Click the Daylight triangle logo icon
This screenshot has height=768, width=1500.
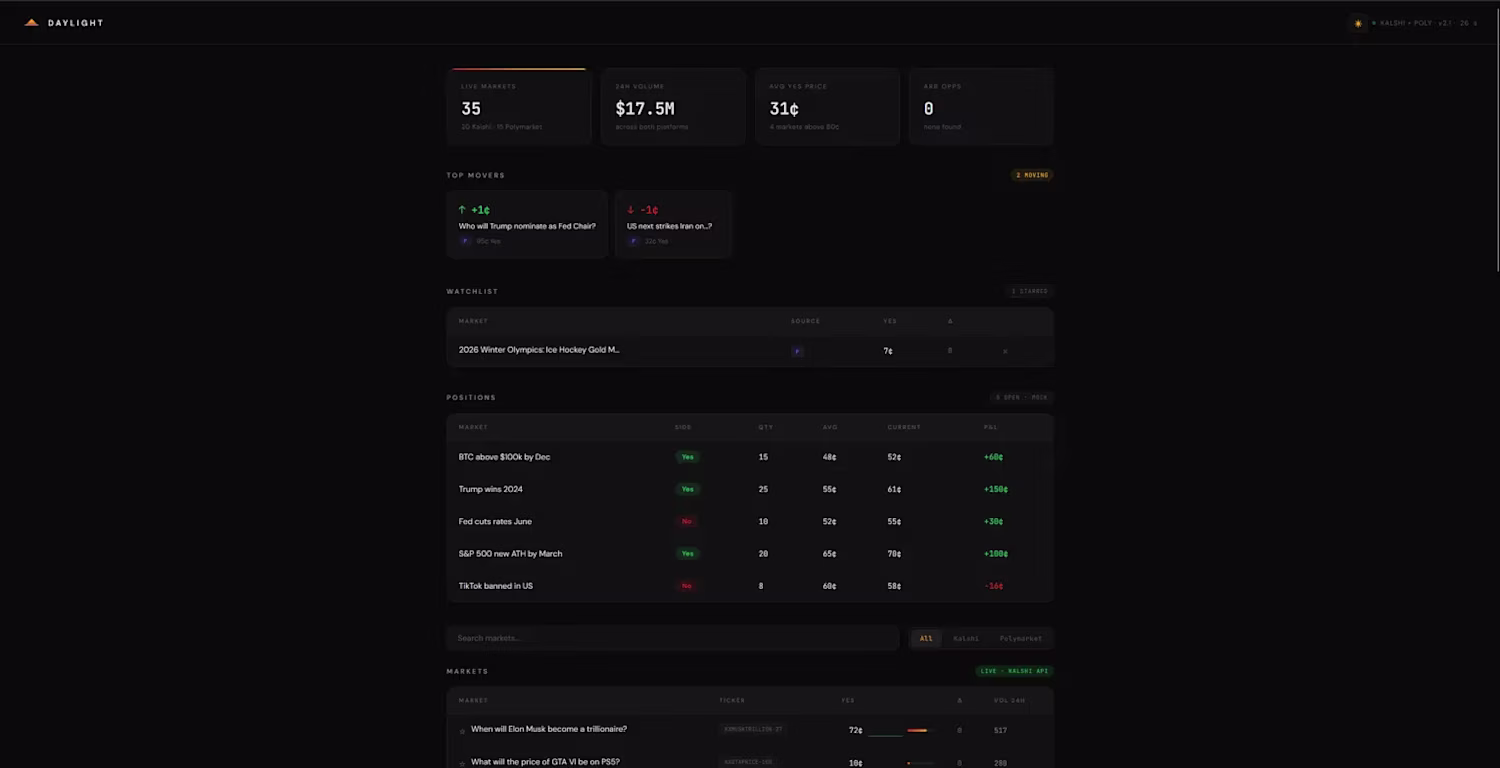tap(31, 22)
